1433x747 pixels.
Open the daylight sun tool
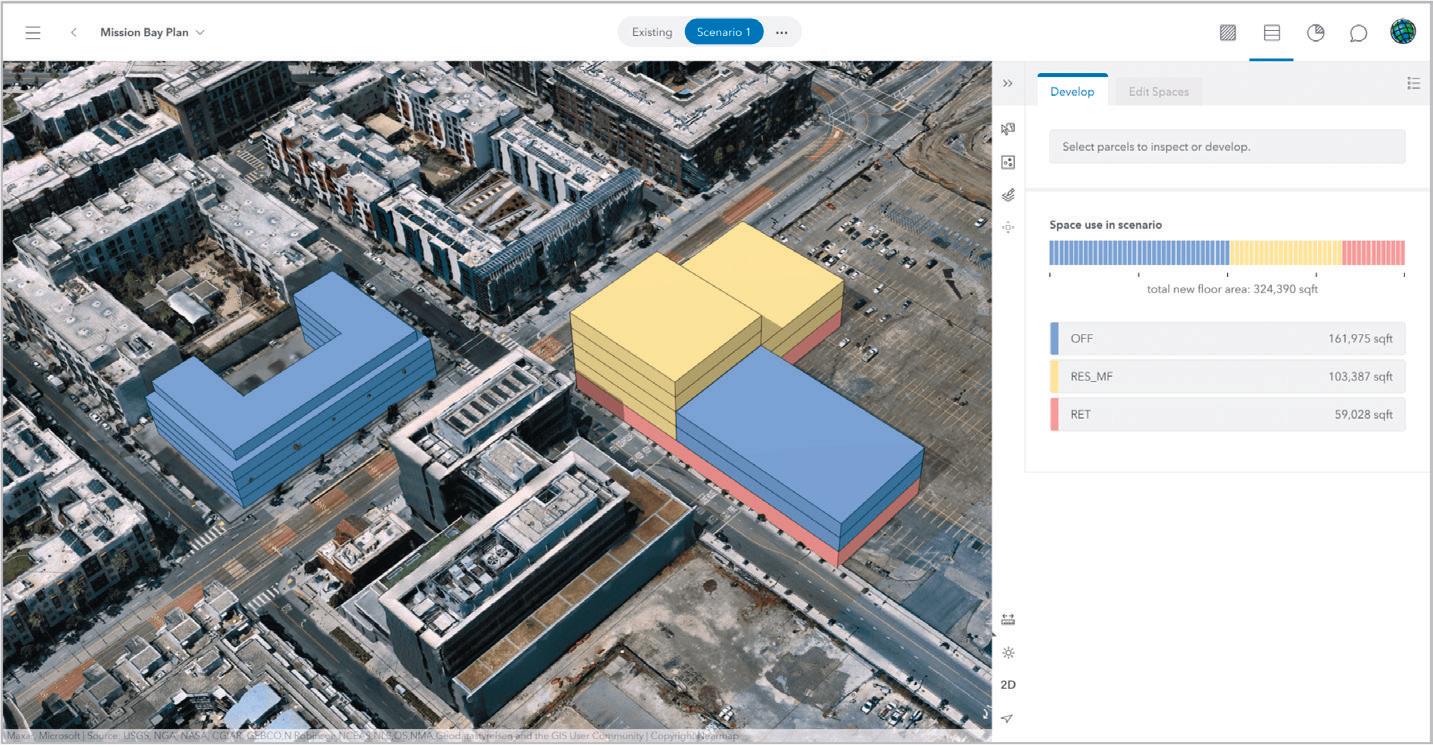click(x=1008, y=652)
